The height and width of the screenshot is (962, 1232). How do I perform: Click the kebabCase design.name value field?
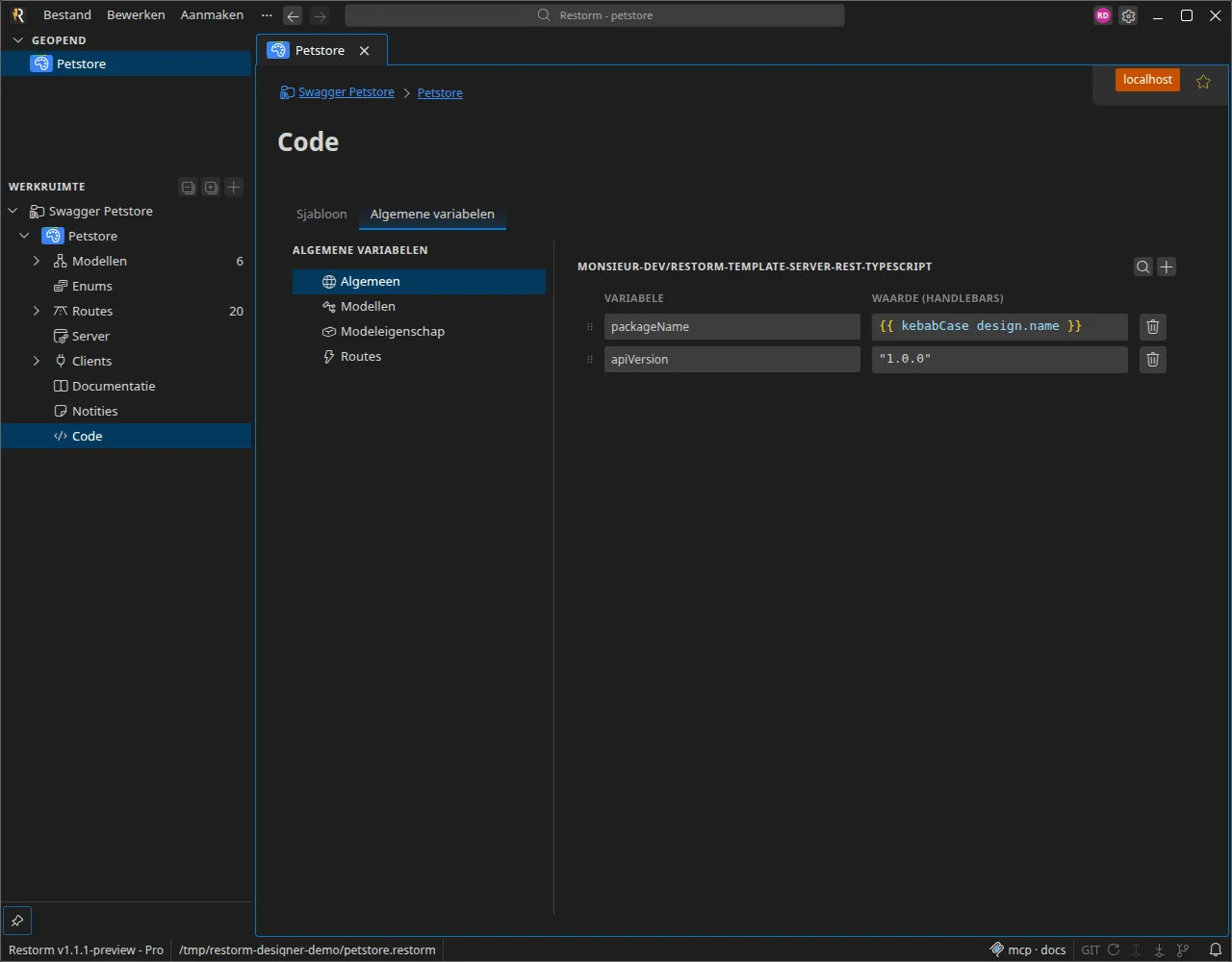(x=999, y=327)
